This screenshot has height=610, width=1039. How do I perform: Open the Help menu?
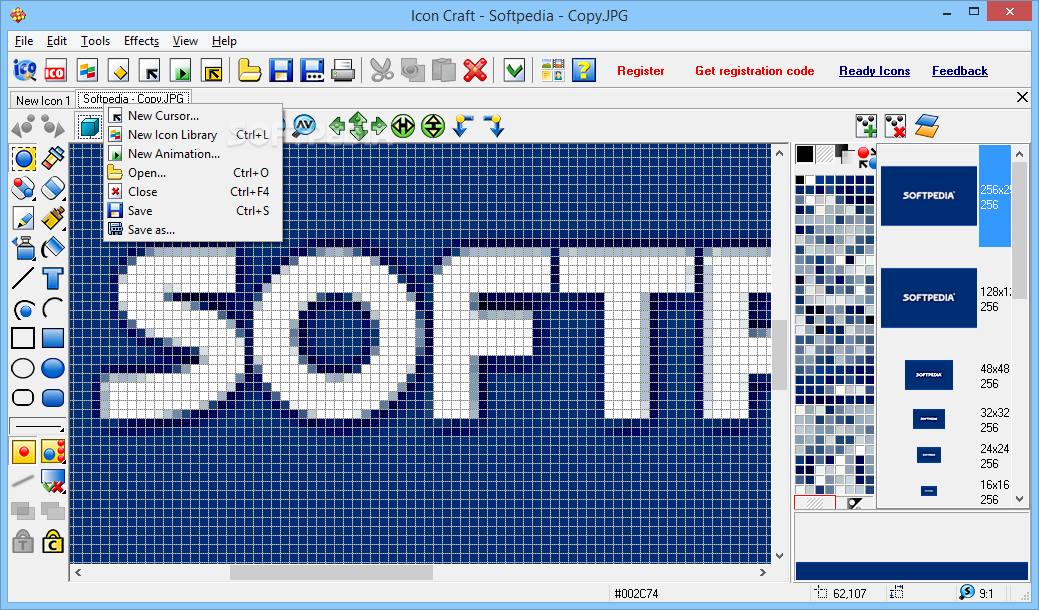pos(224,41)
